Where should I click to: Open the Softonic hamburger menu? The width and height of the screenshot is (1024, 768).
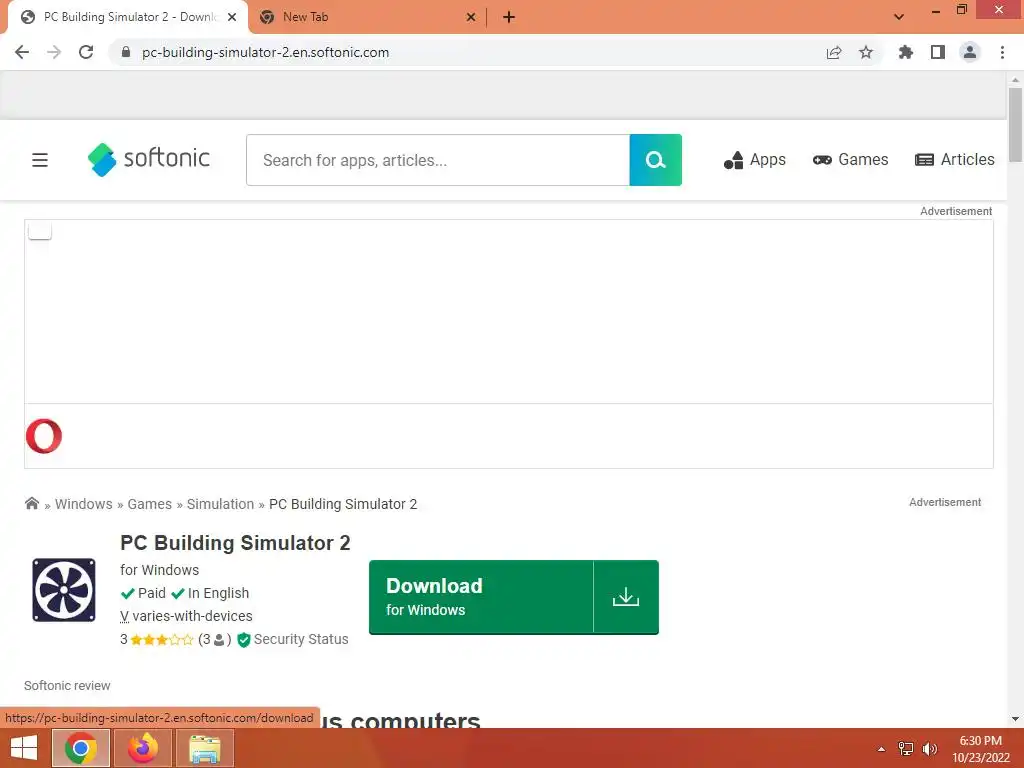40,160
